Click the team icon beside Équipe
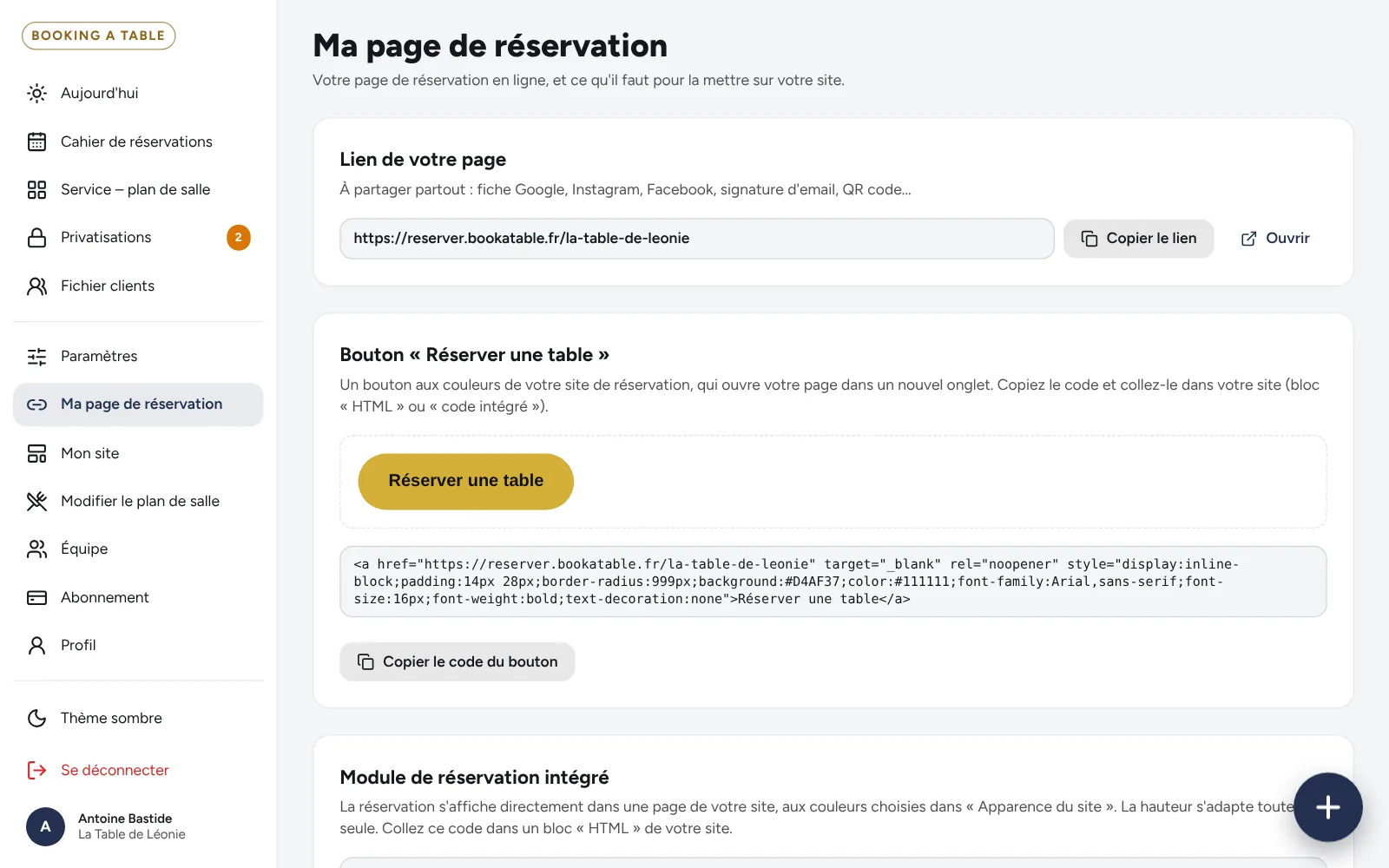The width and height of the screenshot is (1389, 868). coord(36,549)
